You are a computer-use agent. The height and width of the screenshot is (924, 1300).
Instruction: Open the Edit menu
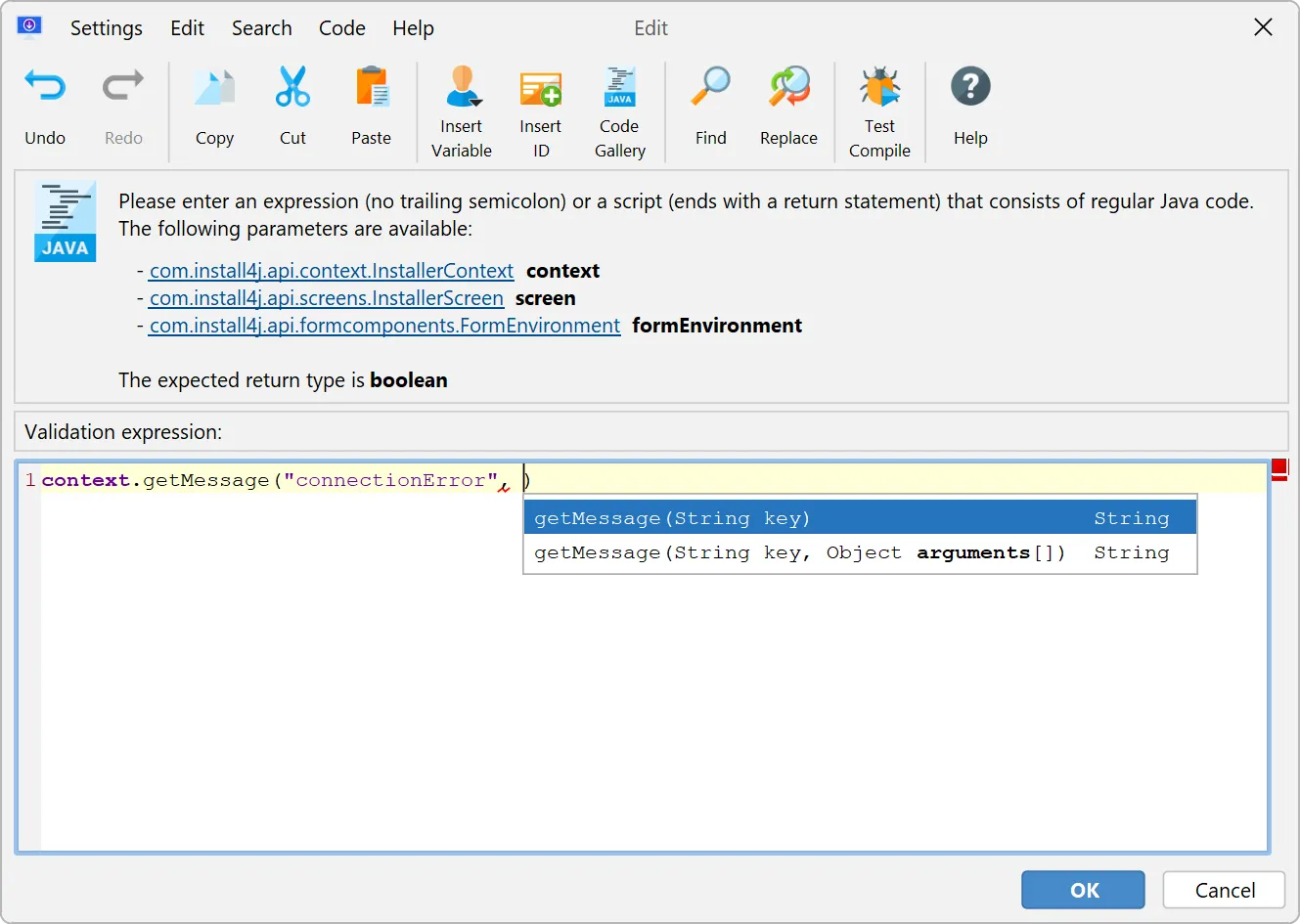coord(187,28)
